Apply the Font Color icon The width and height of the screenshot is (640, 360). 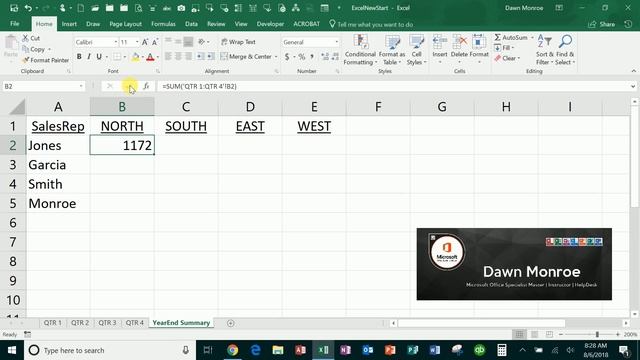click(x=150, y=57)
